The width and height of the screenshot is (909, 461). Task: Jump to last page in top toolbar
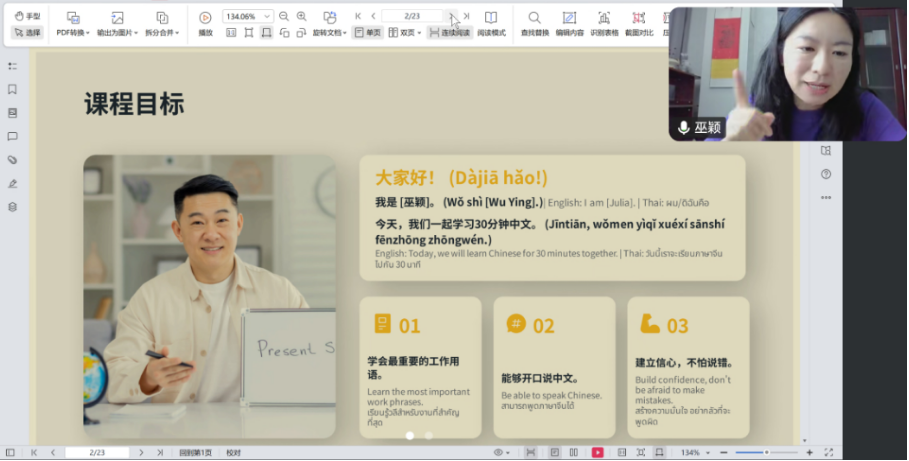point(466,16)
